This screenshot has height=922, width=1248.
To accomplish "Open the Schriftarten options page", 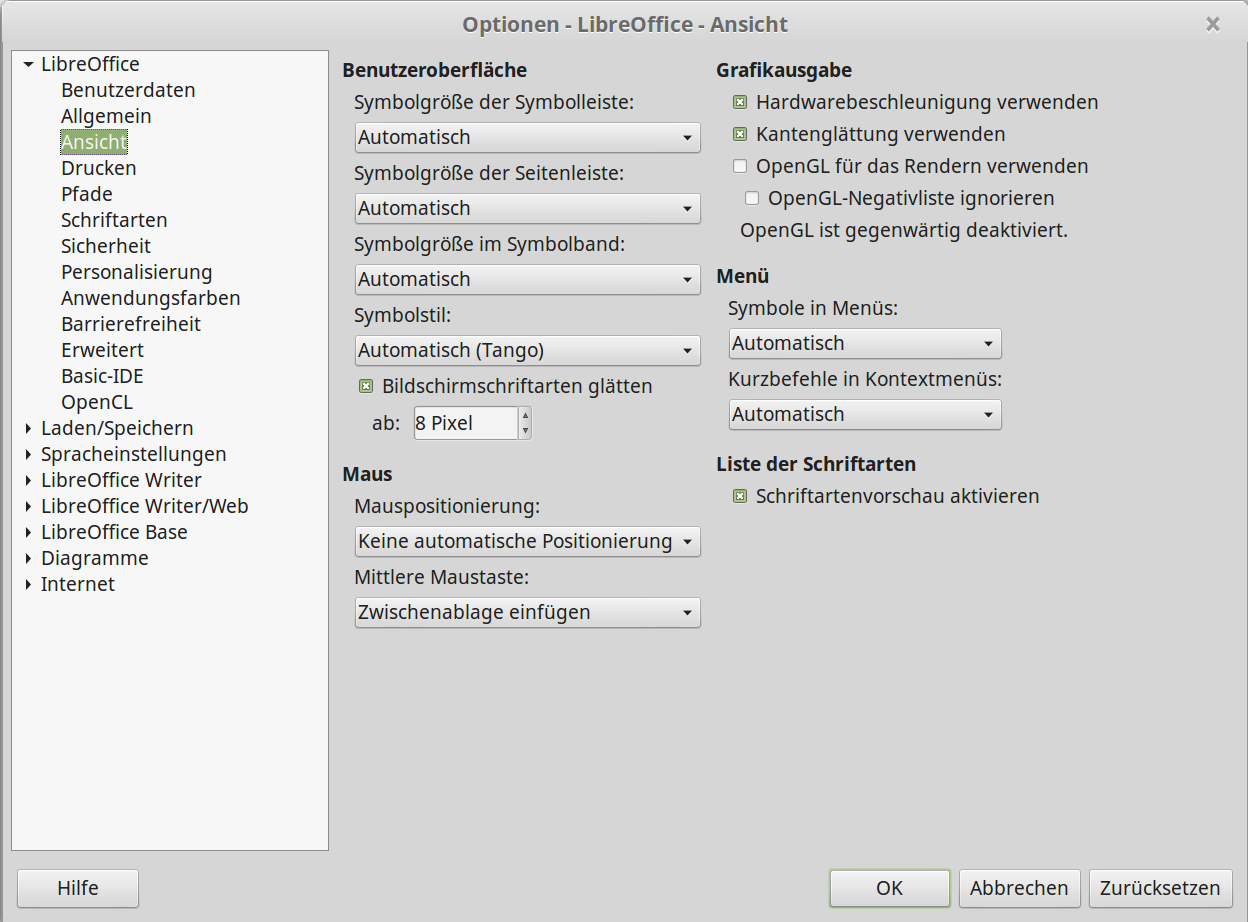I will [x=114, y=220].
